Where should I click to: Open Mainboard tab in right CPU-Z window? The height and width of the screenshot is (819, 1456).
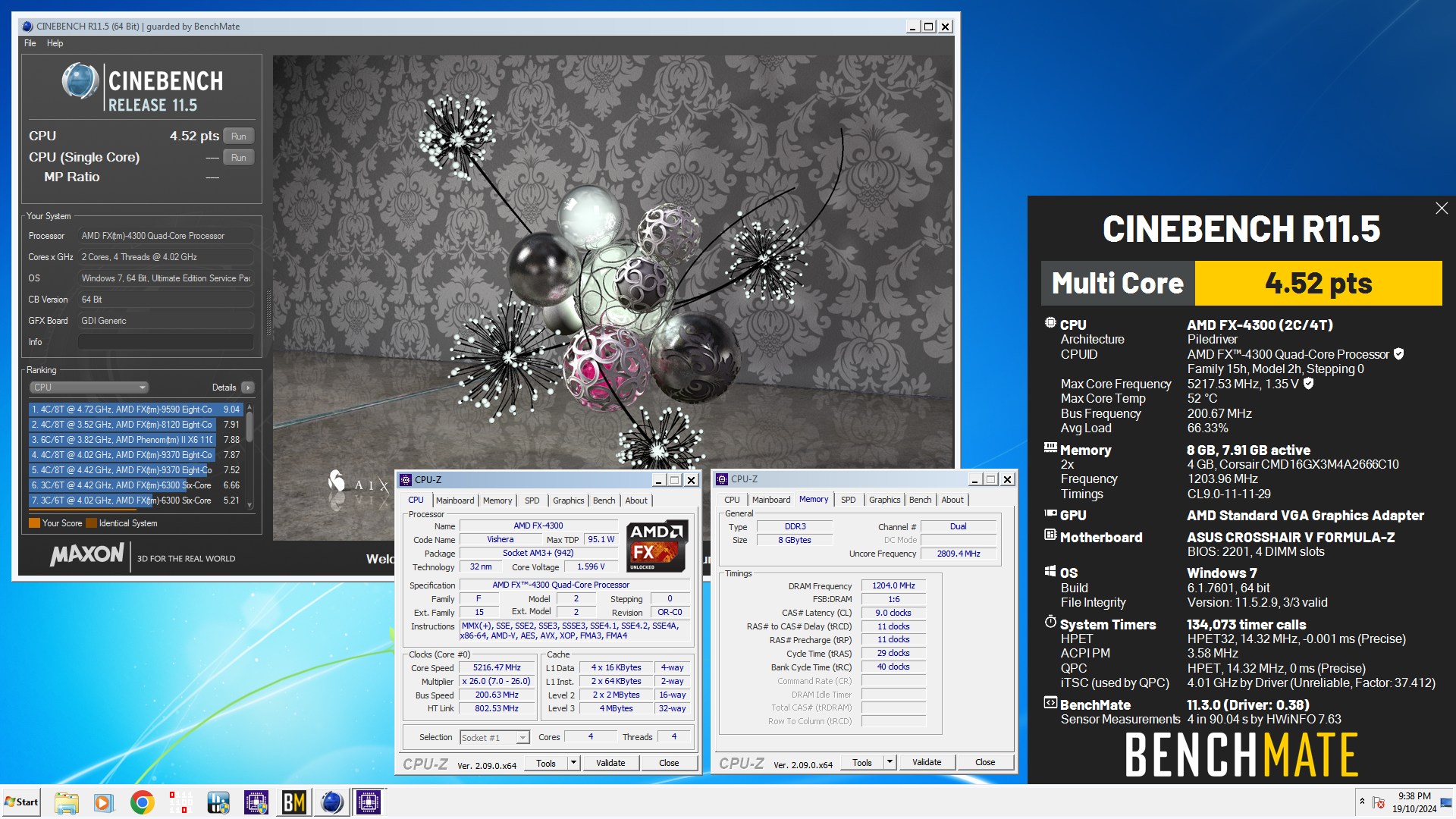771,500
